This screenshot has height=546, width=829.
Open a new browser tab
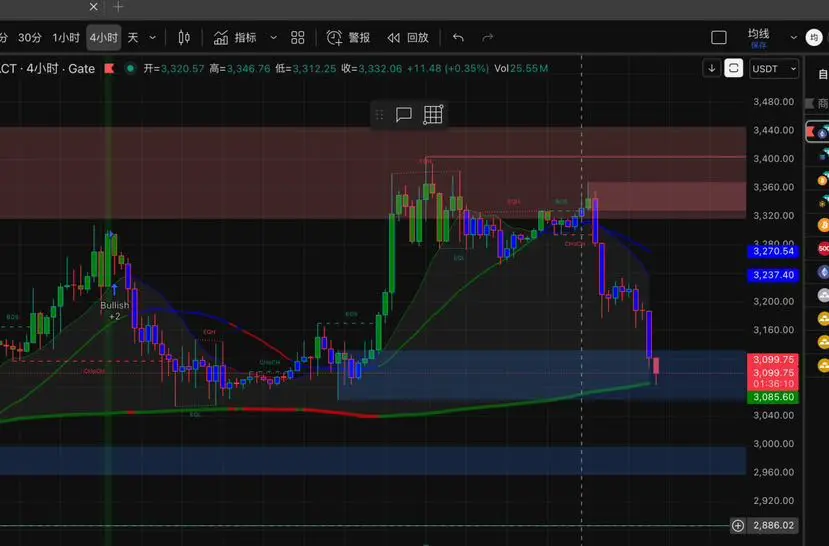coord(118,7)
